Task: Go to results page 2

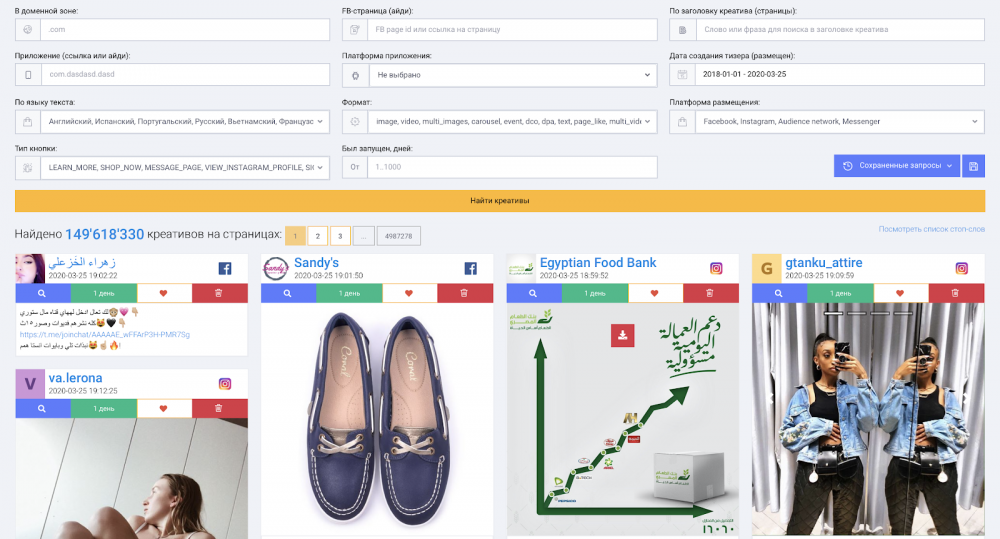Action: pyautogui.click(x=318, y=236)
